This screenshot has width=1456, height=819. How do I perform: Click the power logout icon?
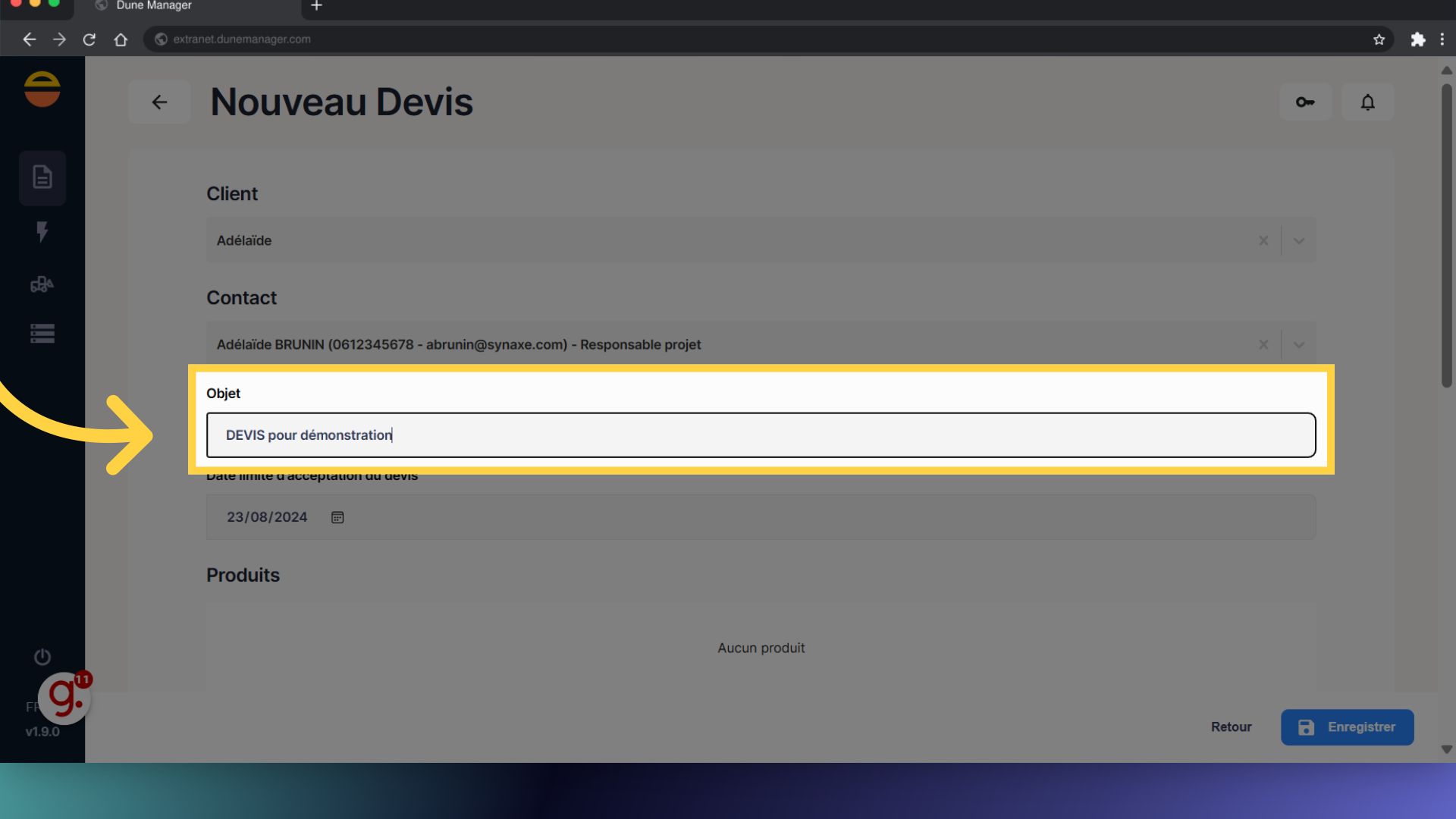click(42, 657)
